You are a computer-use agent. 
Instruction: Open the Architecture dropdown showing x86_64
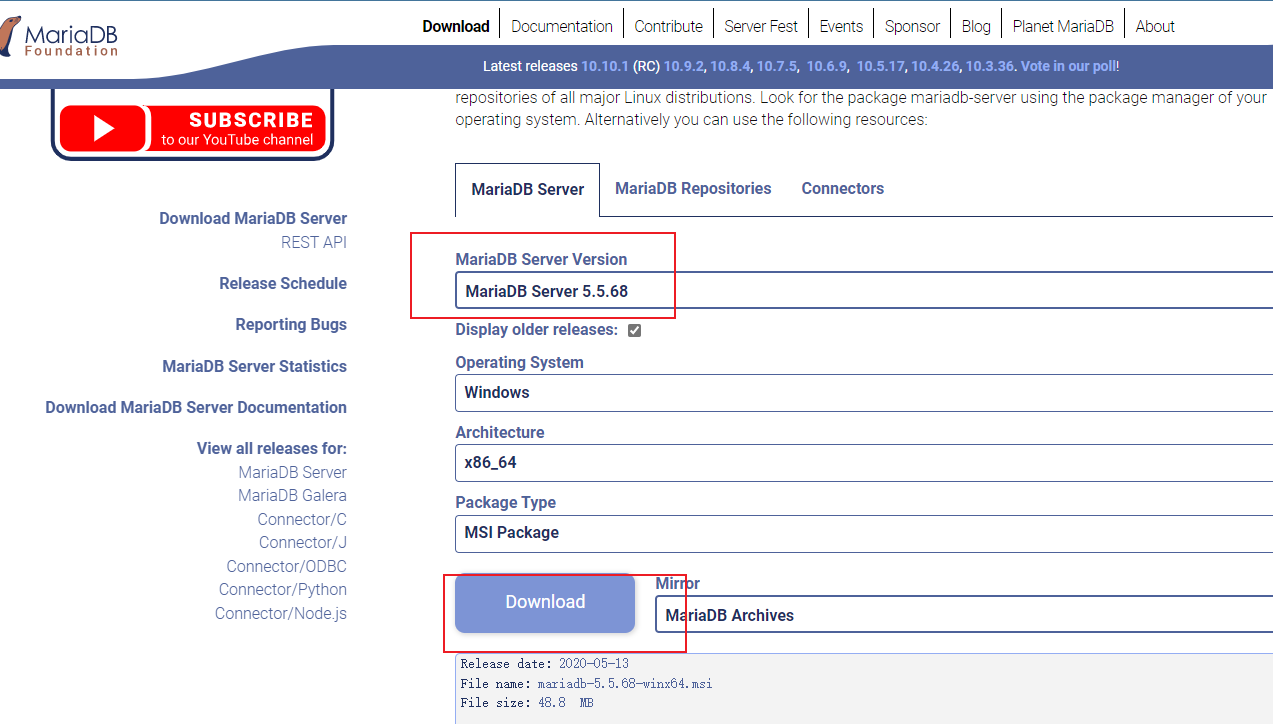[864, 462]
